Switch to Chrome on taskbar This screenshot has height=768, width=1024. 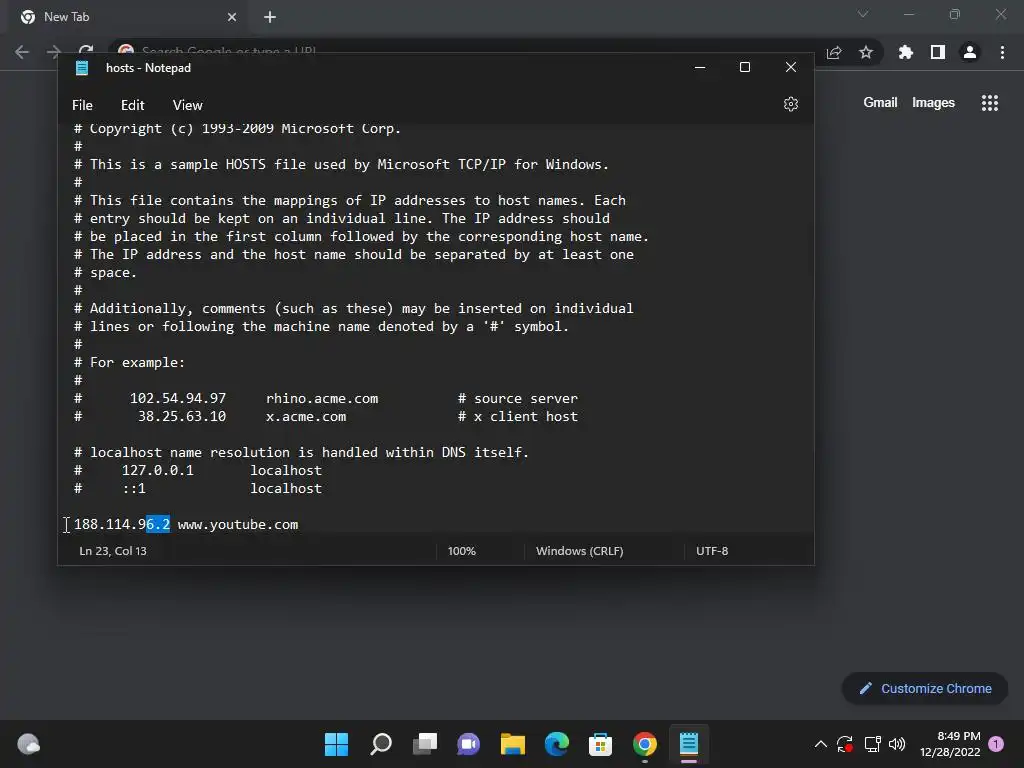[645, 744]
